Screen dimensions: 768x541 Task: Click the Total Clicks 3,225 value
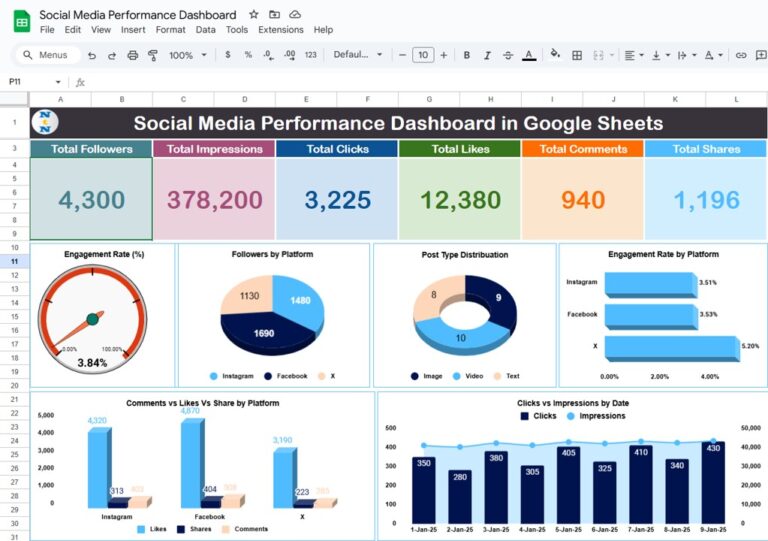[x=337, y=200]
